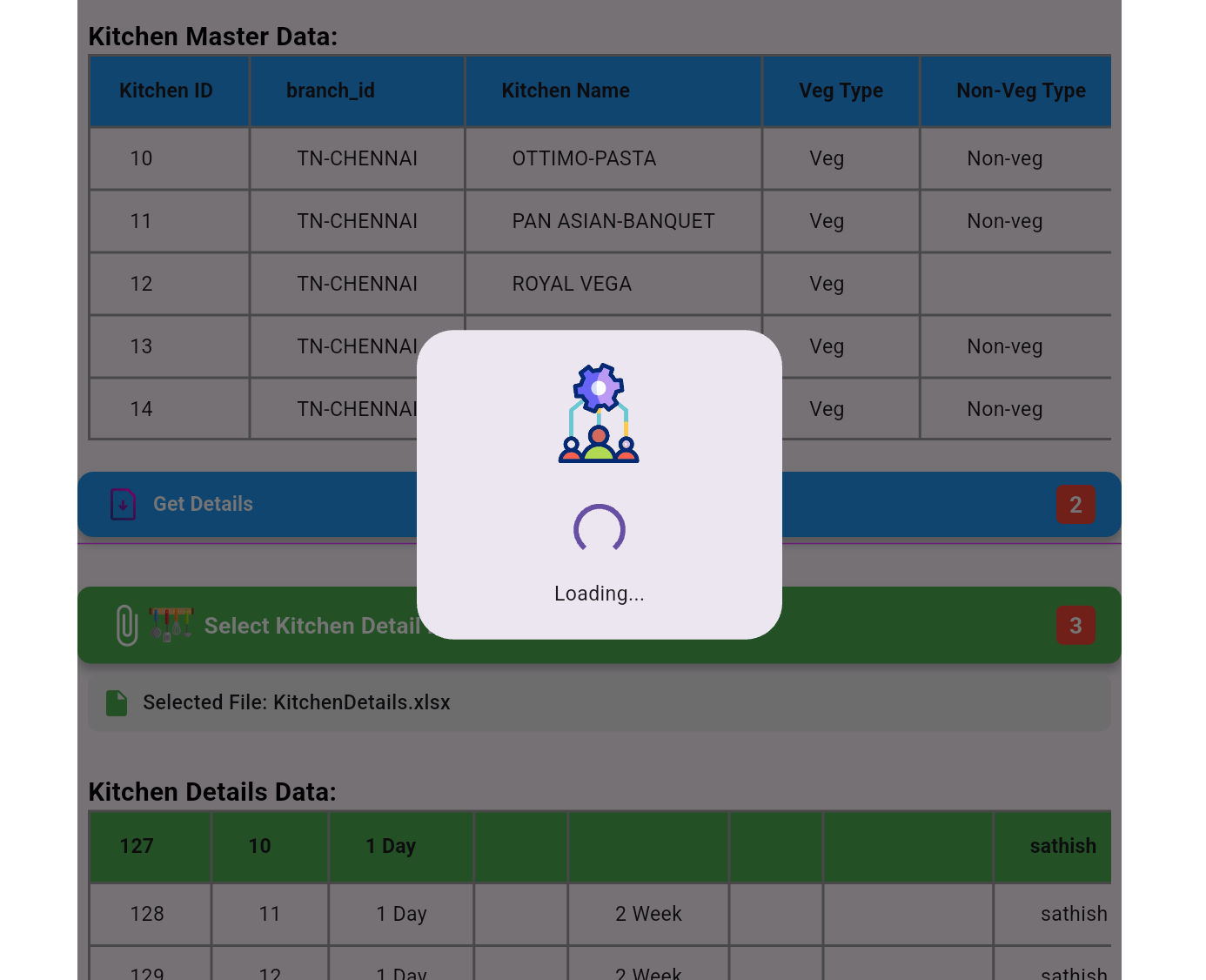Click the Kitchen Master Data heading
The height and width of the screenshot is (980, 1206).
tap(213, 37)
